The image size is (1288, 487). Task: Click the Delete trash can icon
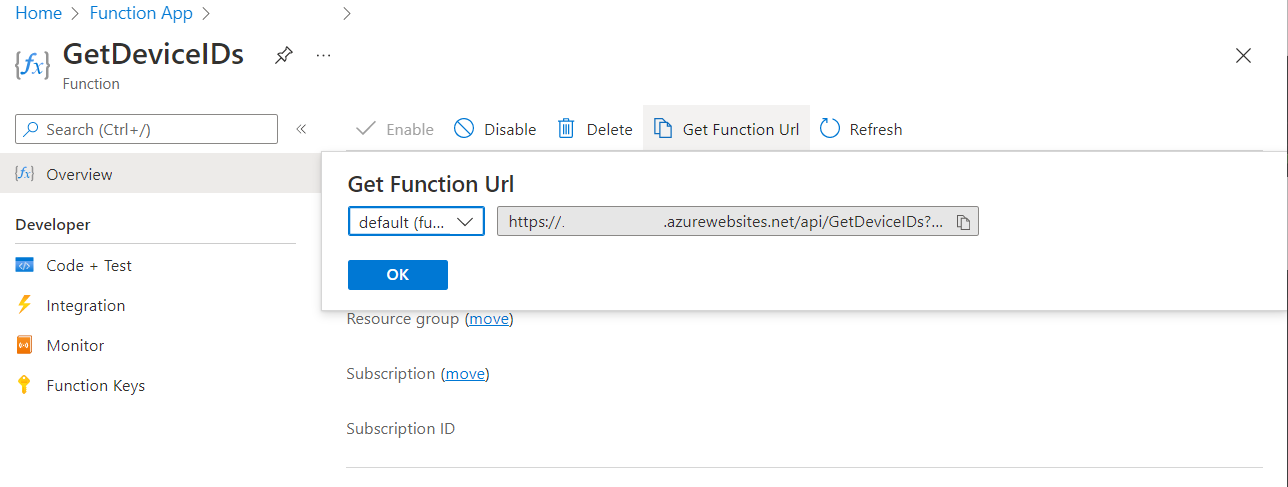(566, 128)
